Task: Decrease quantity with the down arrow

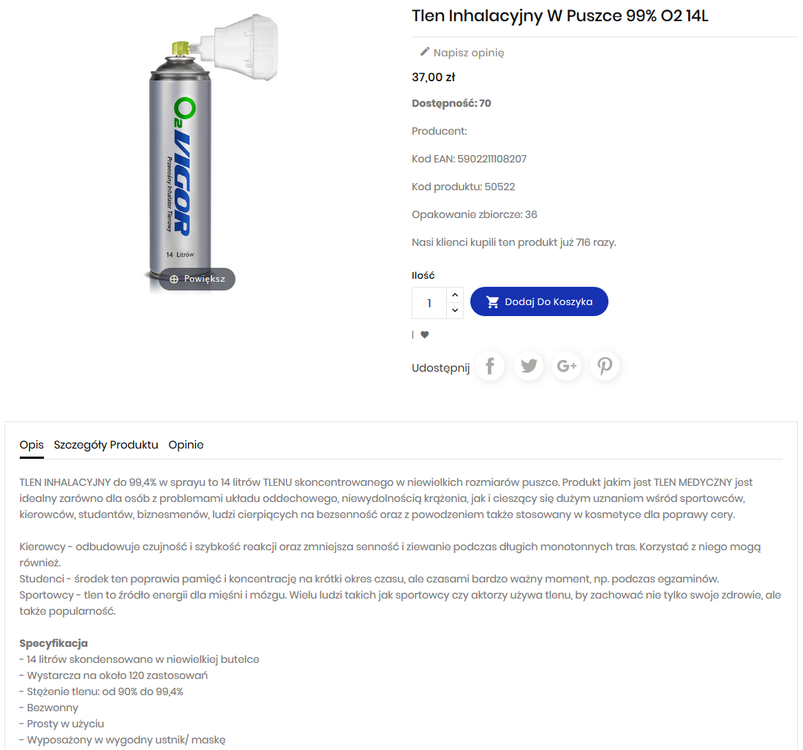Action: [x=455, y=310]
